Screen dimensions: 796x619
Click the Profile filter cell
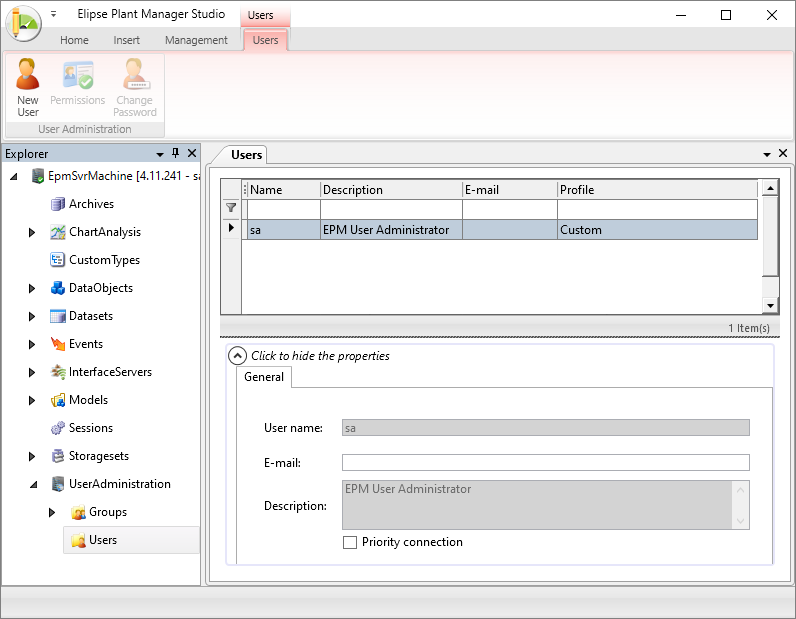coord(657,209)
